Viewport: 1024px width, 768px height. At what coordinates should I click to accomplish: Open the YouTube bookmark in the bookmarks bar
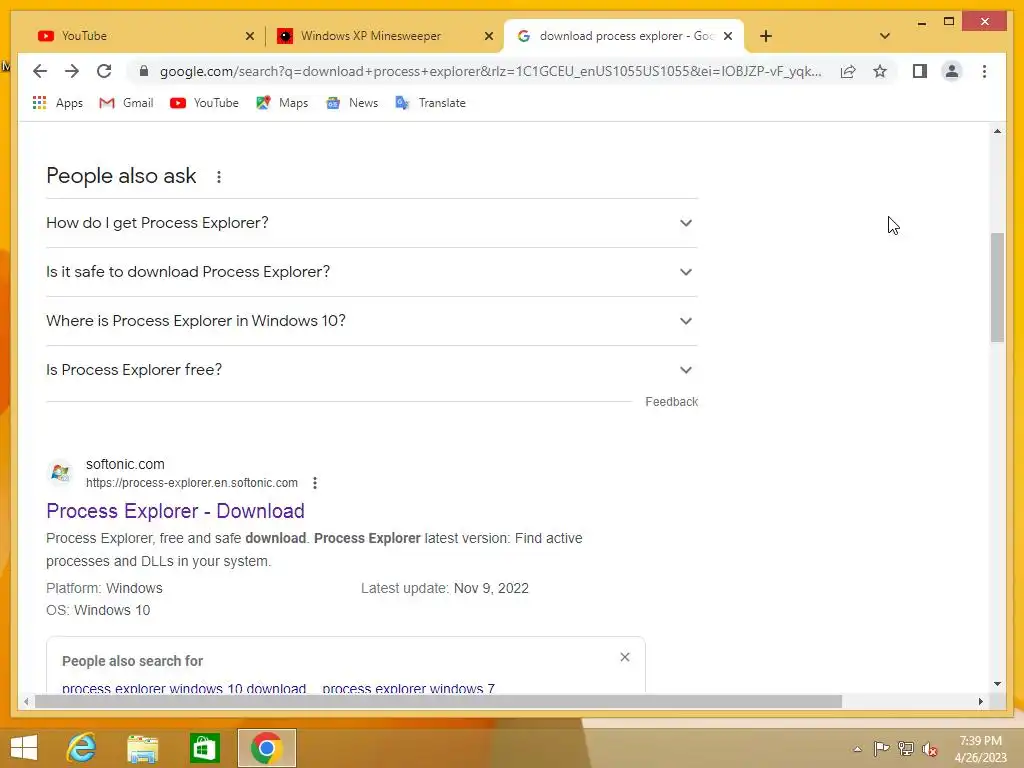pos(204,103)
